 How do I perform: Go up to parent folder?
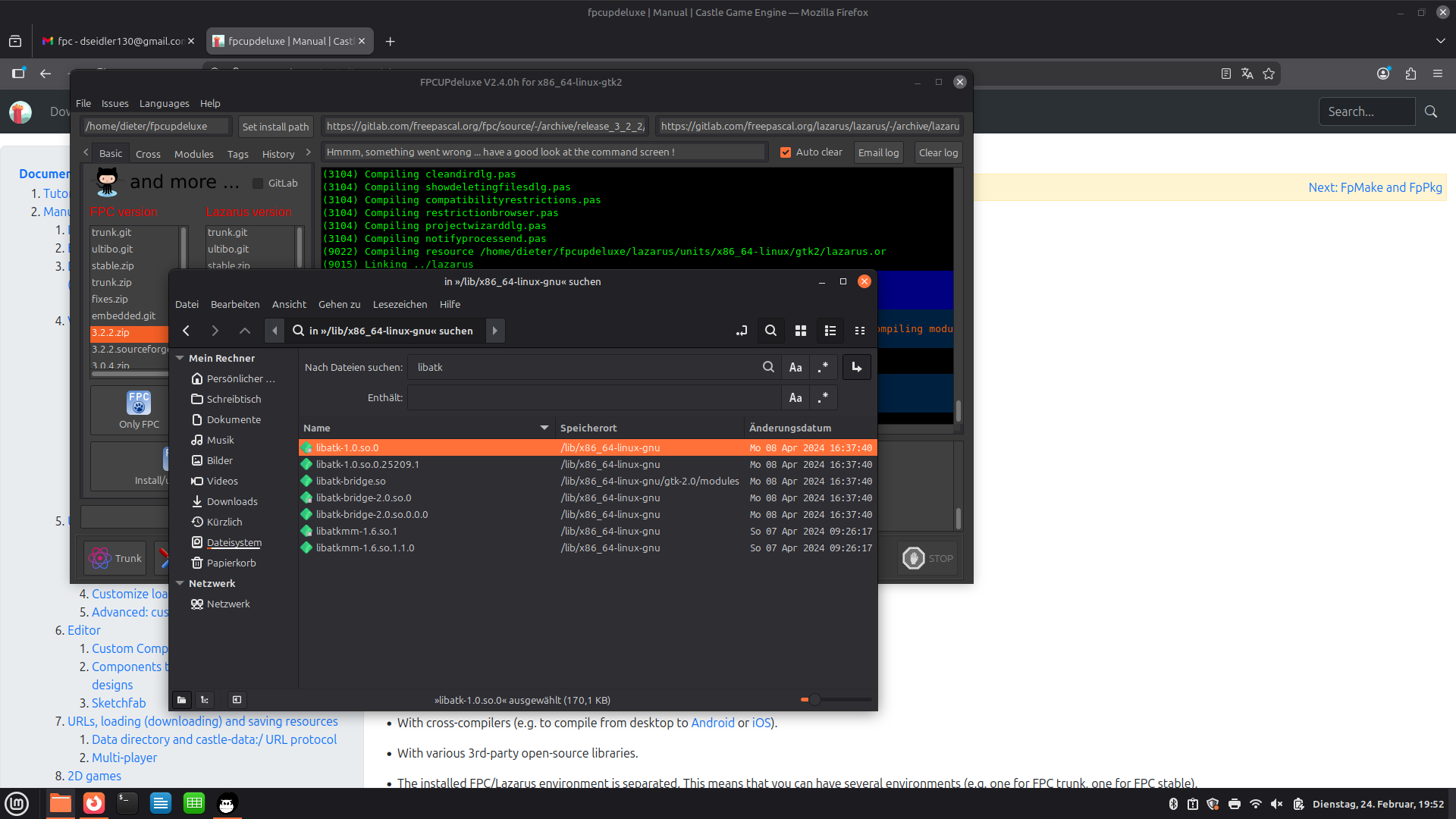click(x=244, y=331)
